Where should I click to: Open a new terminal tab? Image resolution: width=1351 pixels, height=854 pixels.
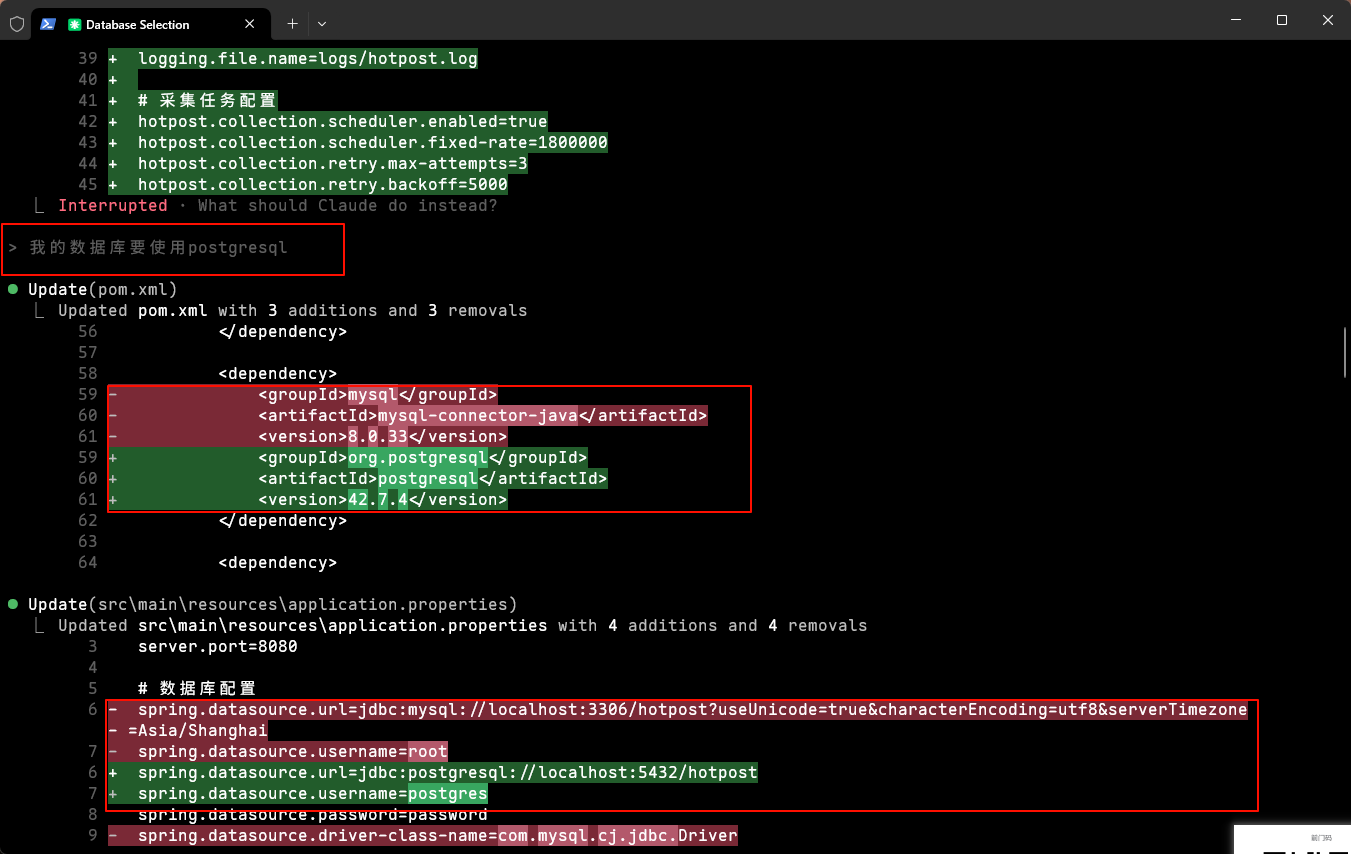pyautogui.click(x=292, y=23)
